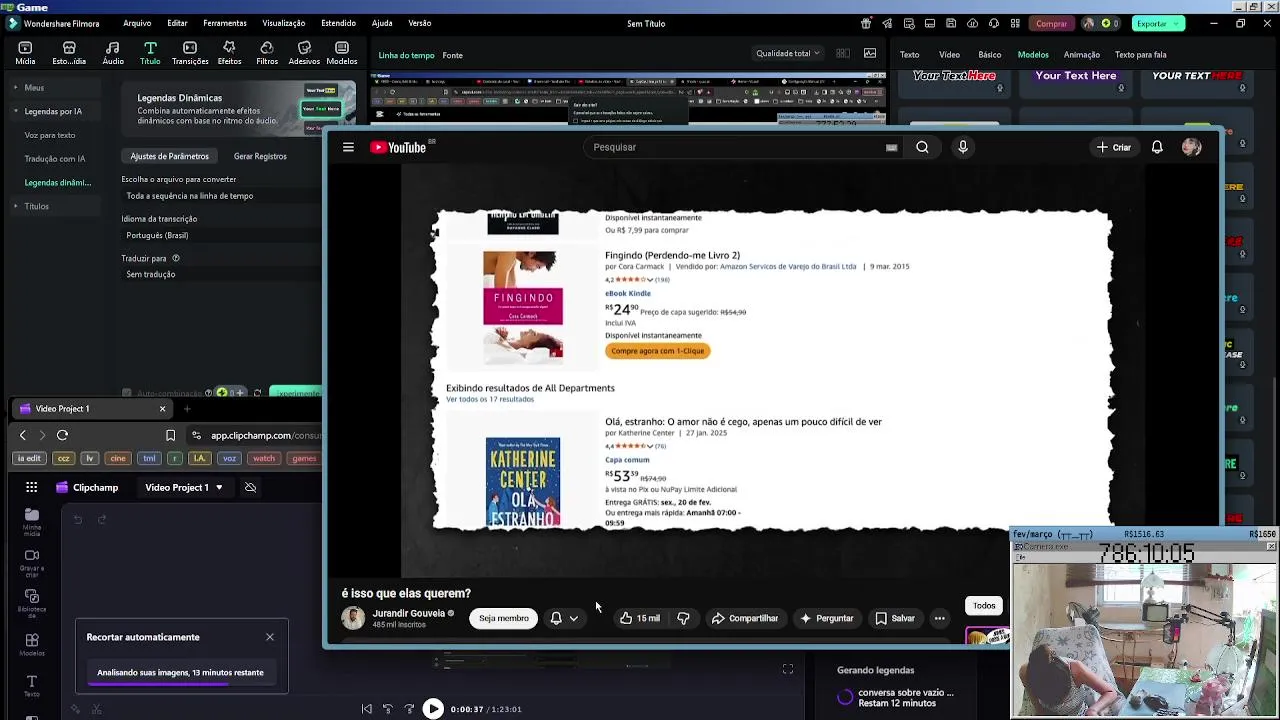Select the Tradução com IA item
Image resolution: width=1280 pixels, height=720 pixels.
tap(55, 158)
